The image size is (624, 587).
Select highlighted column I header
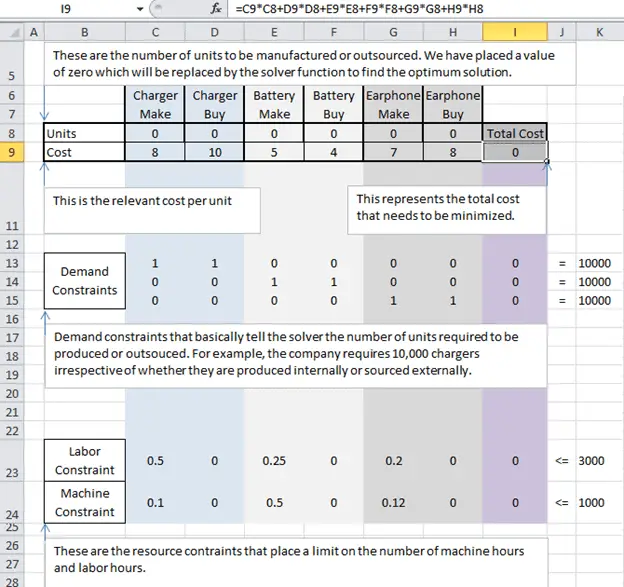pos(515,32)
